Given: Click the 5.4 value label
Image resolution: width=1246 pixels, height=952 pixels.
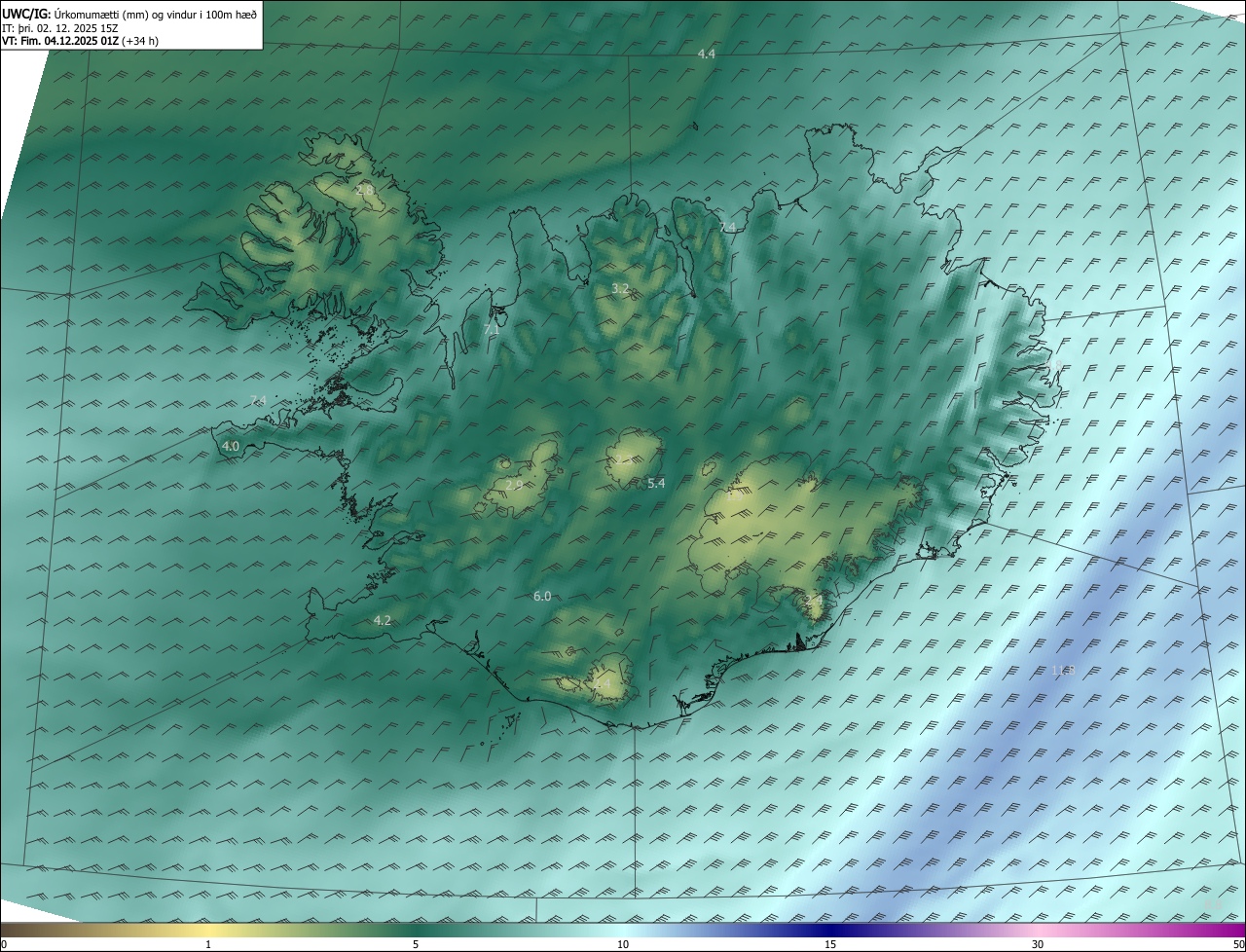Looking at the screenshot, I should (x=656, y=484).
